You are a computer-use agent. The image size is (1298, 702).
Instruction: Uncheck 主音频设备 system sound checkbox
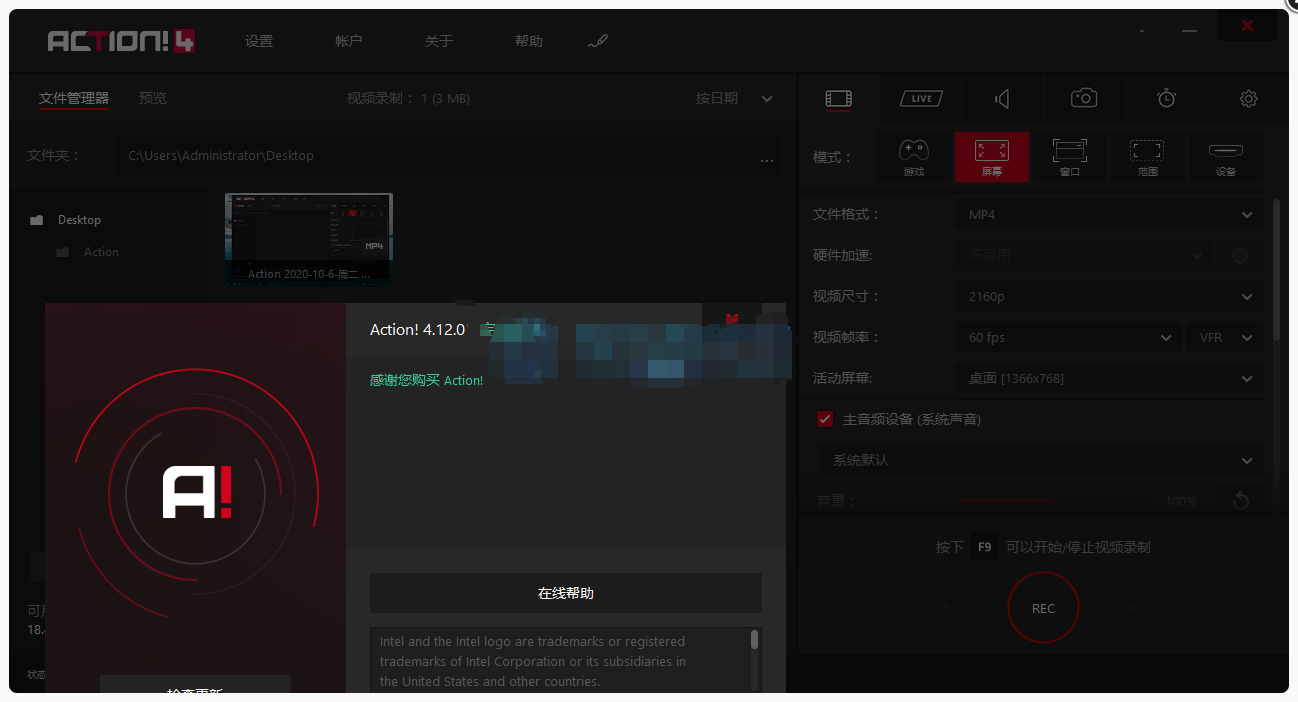pos(824,419)
